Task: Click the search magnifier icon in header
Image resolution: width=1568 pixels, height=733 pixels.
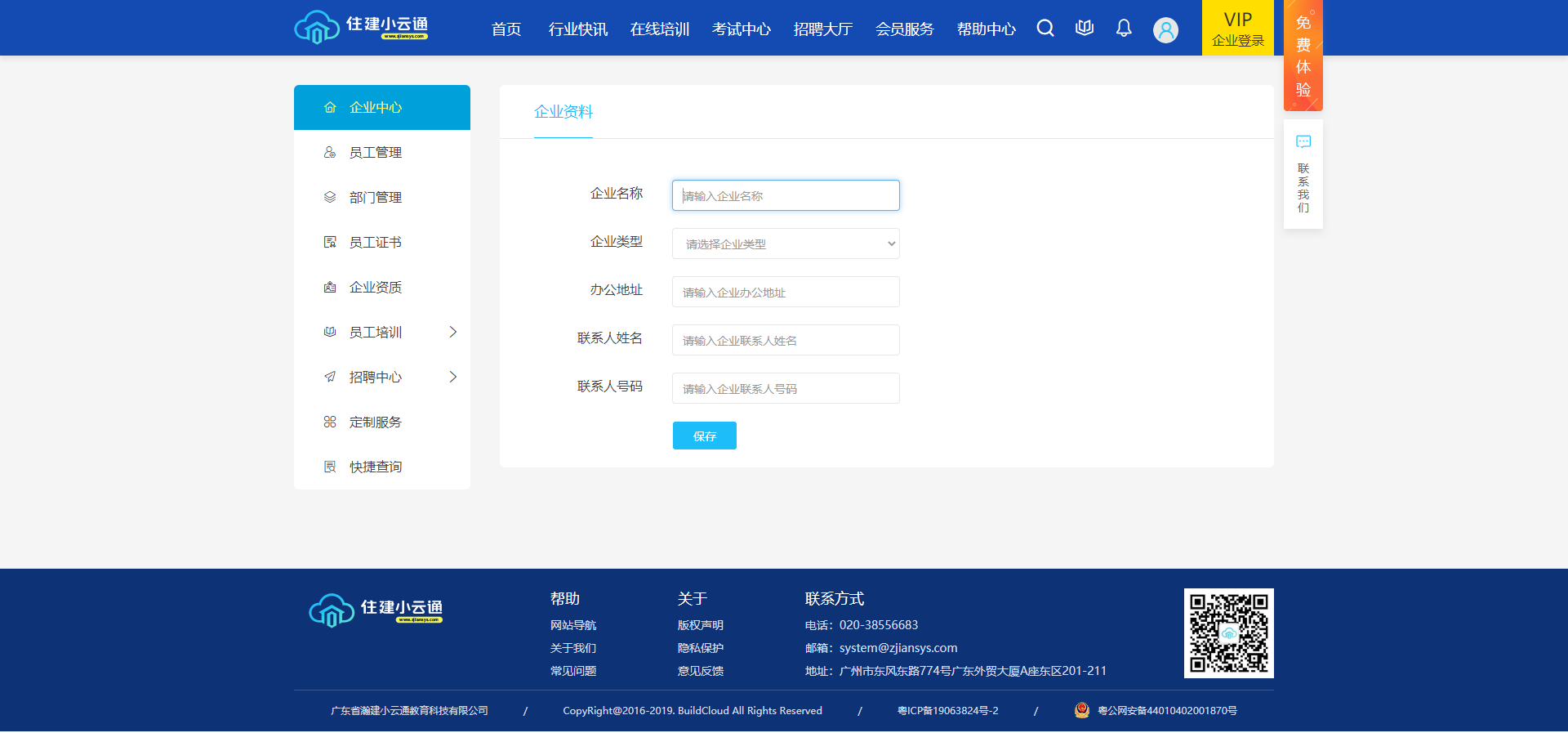Action: [x=1045, y=29]
